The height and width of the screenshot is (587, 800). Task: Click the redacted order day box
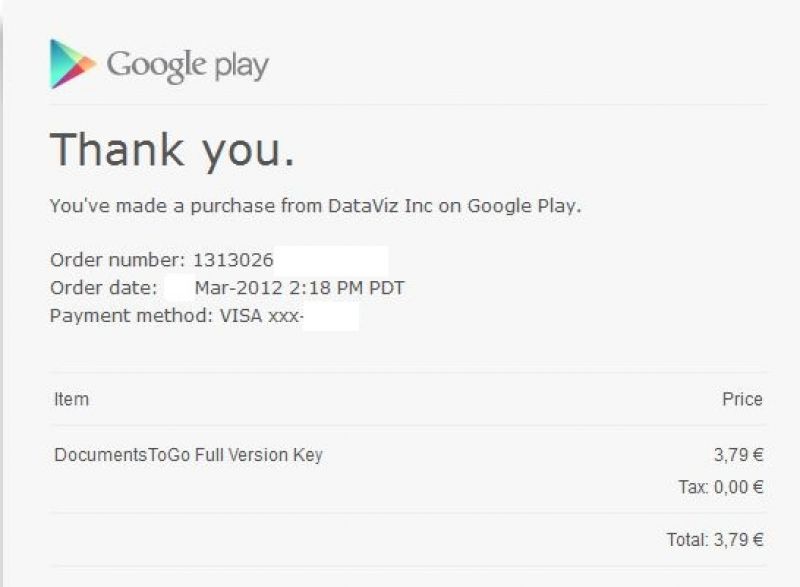pyautogui.click(x=179, y=288)
